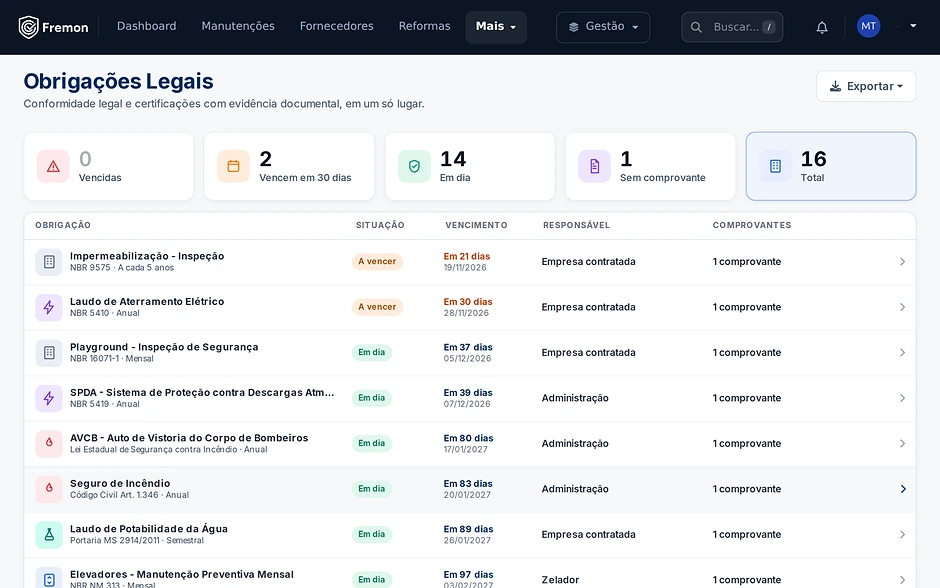This screenshot has height=588, width=940.
Task: Click the MT user avatar
Action: click(868, 26)
